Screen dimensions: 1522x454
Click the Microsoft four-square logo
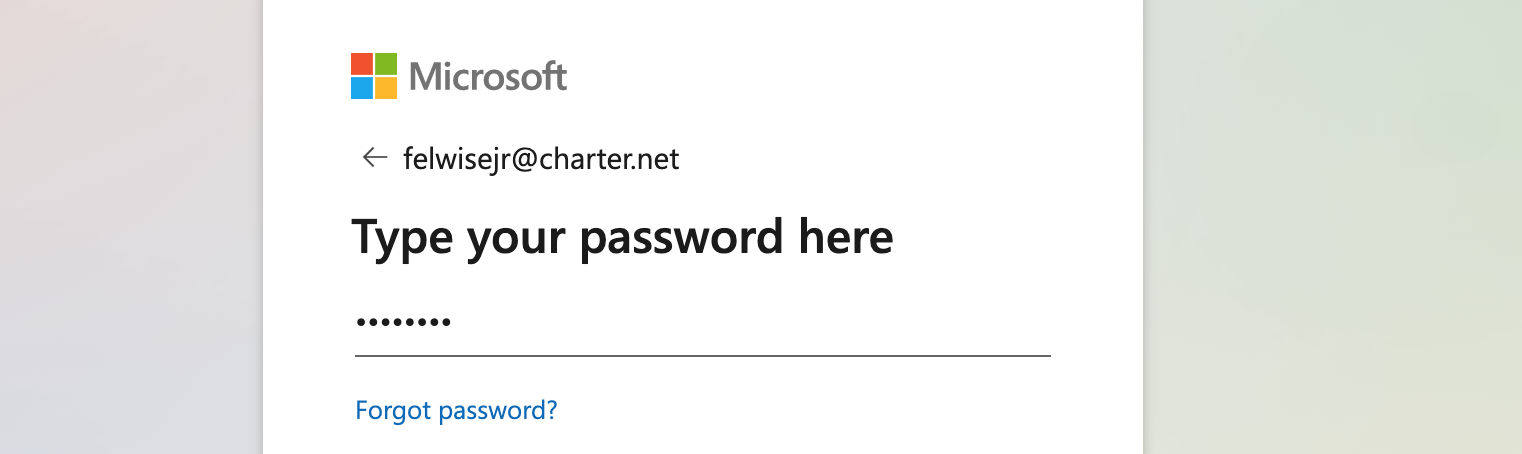pos(374,76)
